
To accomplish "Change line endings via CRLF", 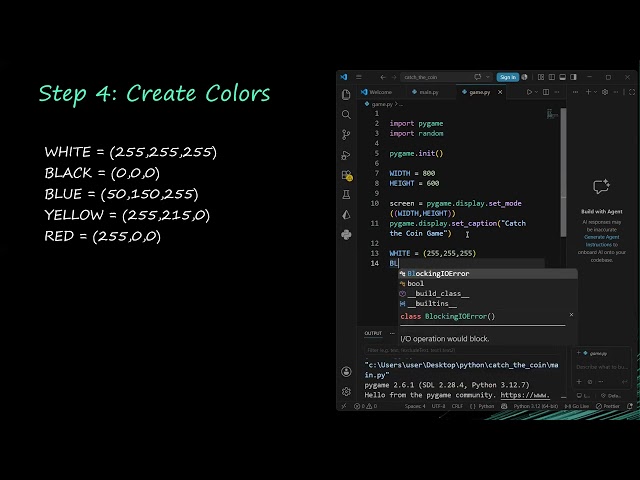I will (x=457, y=406).
